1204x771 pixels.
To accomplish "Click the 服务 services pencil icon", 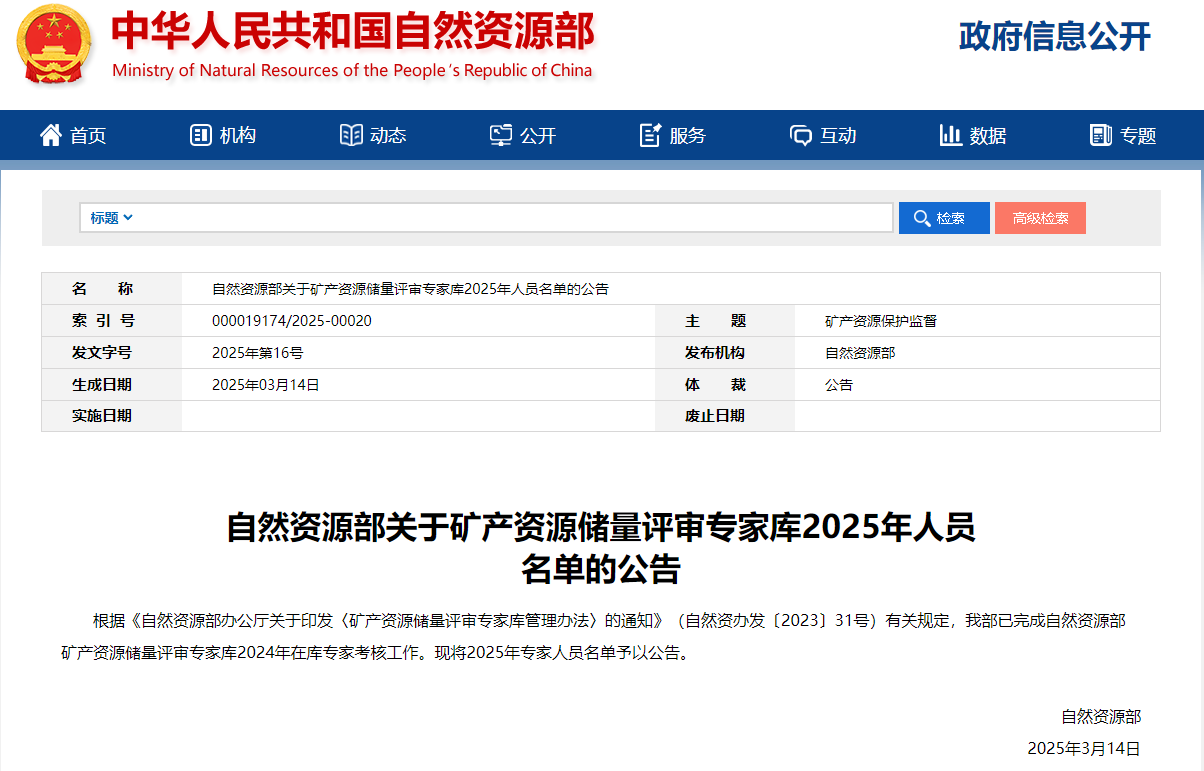I will (x=651, y=135).
